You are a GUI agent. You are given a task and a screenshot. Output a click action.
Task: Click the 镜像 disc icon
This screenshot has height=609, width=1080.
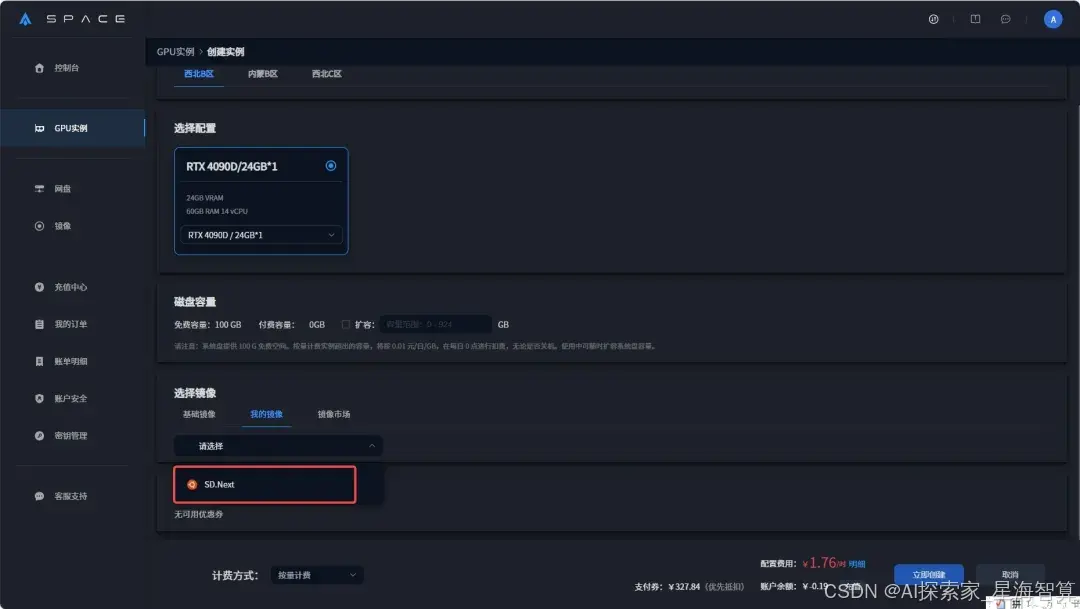click(39, 226)
